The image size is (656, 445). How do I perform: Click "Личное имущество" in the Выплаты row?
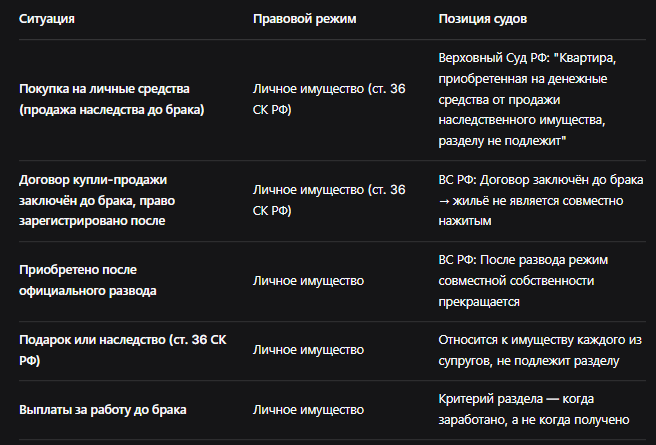point(308,410)
